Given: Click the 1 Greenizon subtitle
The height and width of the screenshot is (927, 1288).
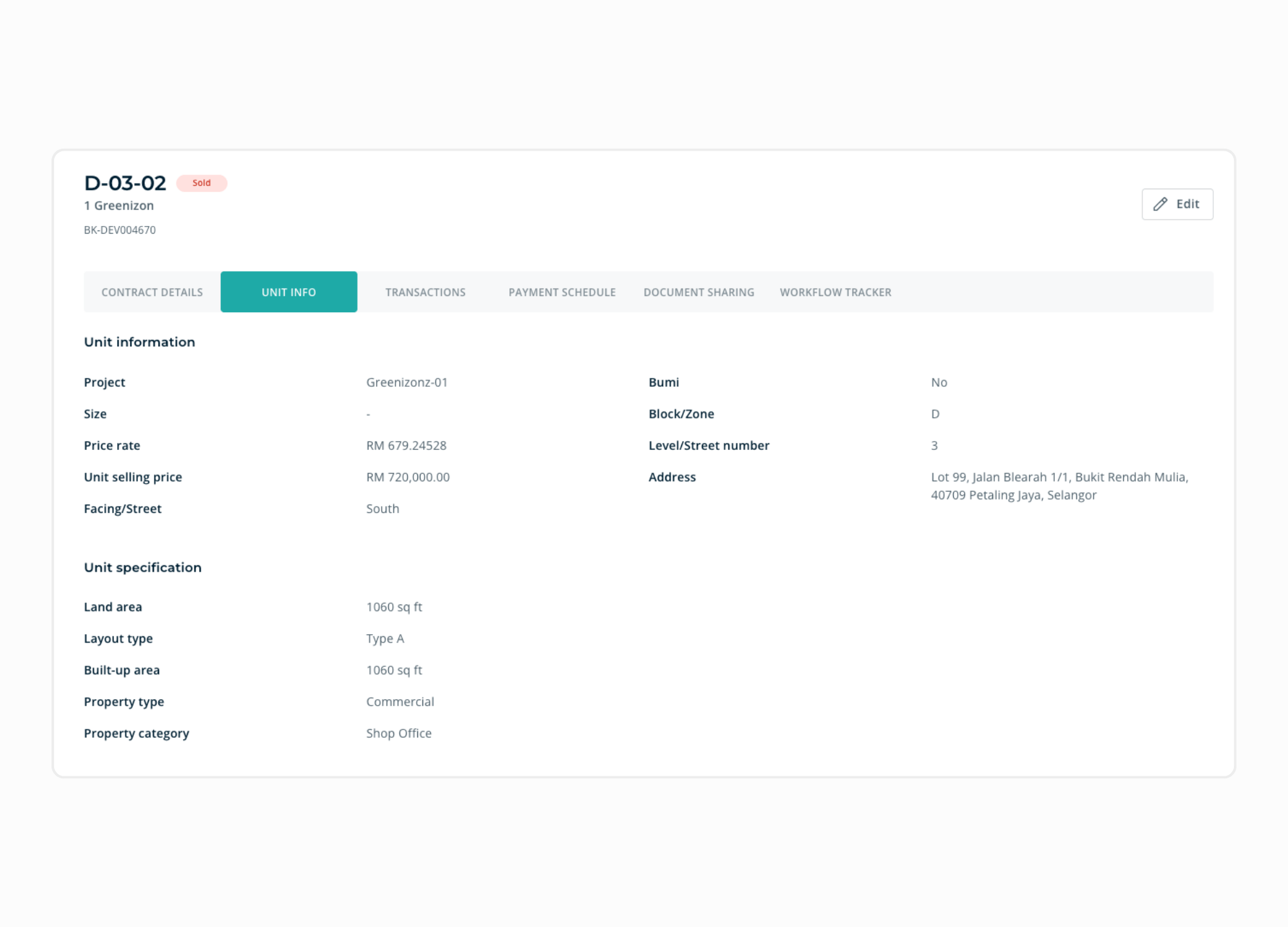Looking at the screenshot, I should (119, 206).
